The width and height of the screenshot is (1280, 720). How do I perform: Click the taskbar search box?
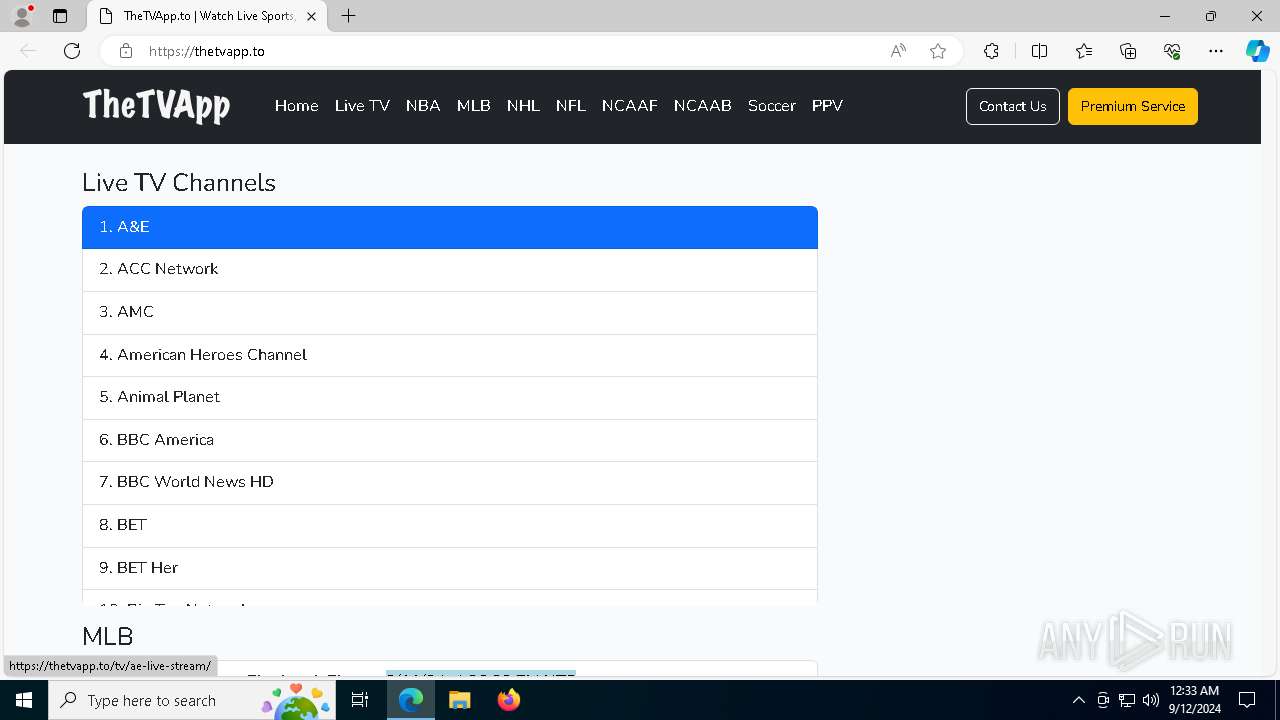click(192, 700)
